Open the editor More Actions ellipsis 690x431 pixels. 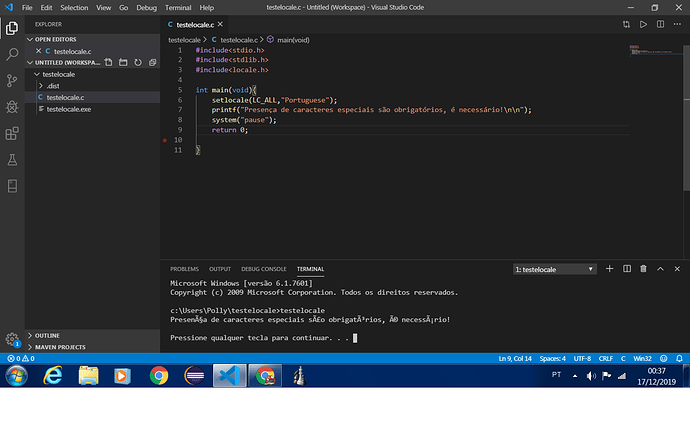(677, 24)
